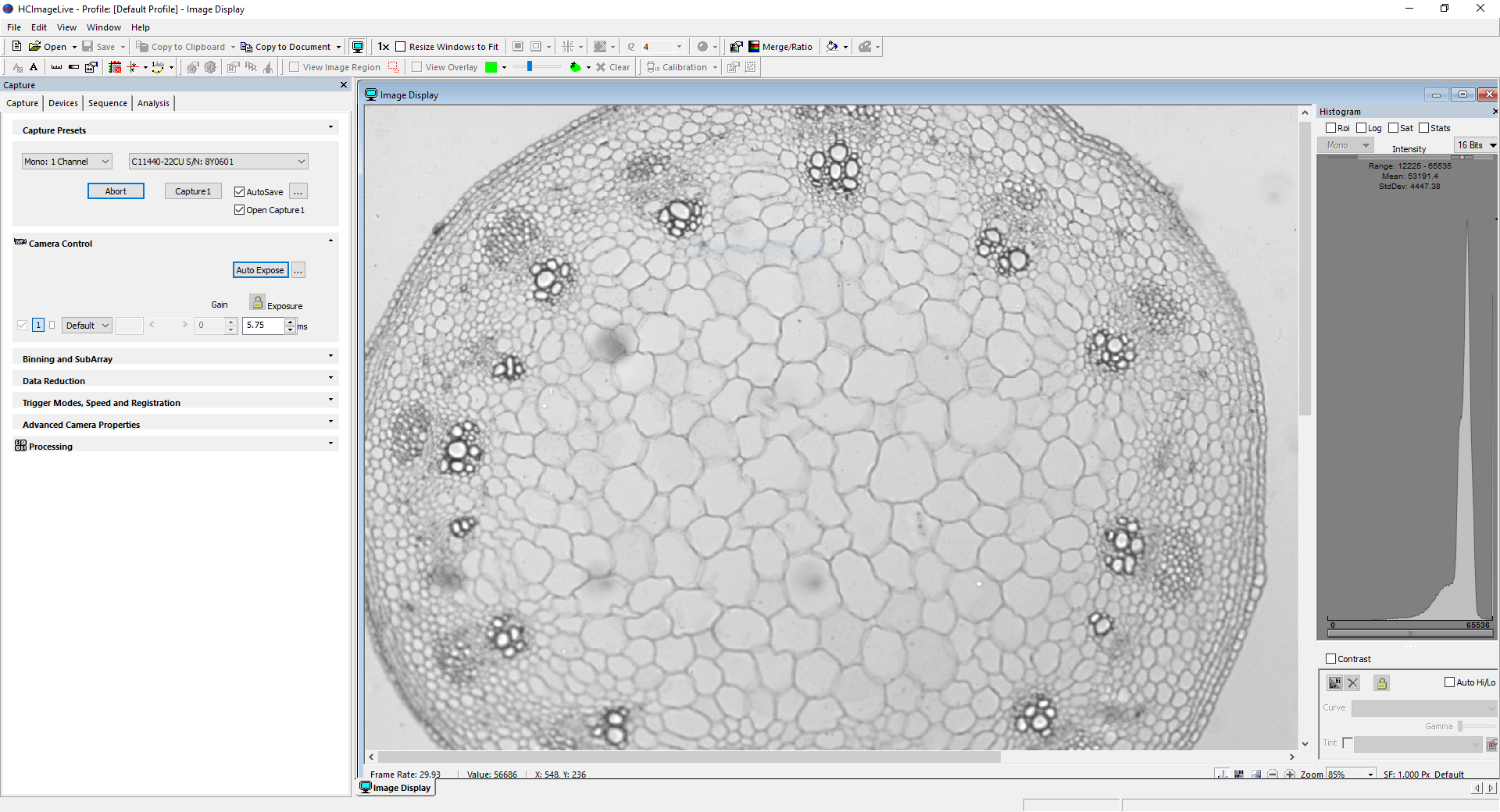Check the Auto Hi/Lo checkbox
The image size is (1500, 812).
pyautogui.click(x=1449, y=682)
